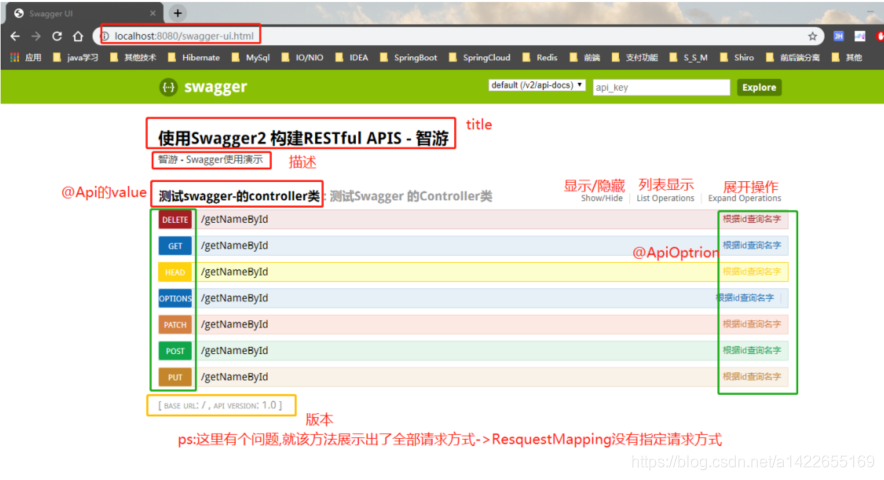Click 根据id查询名字 summary in PATCH row
884x480 pixels.
click(x=752, y=324)
